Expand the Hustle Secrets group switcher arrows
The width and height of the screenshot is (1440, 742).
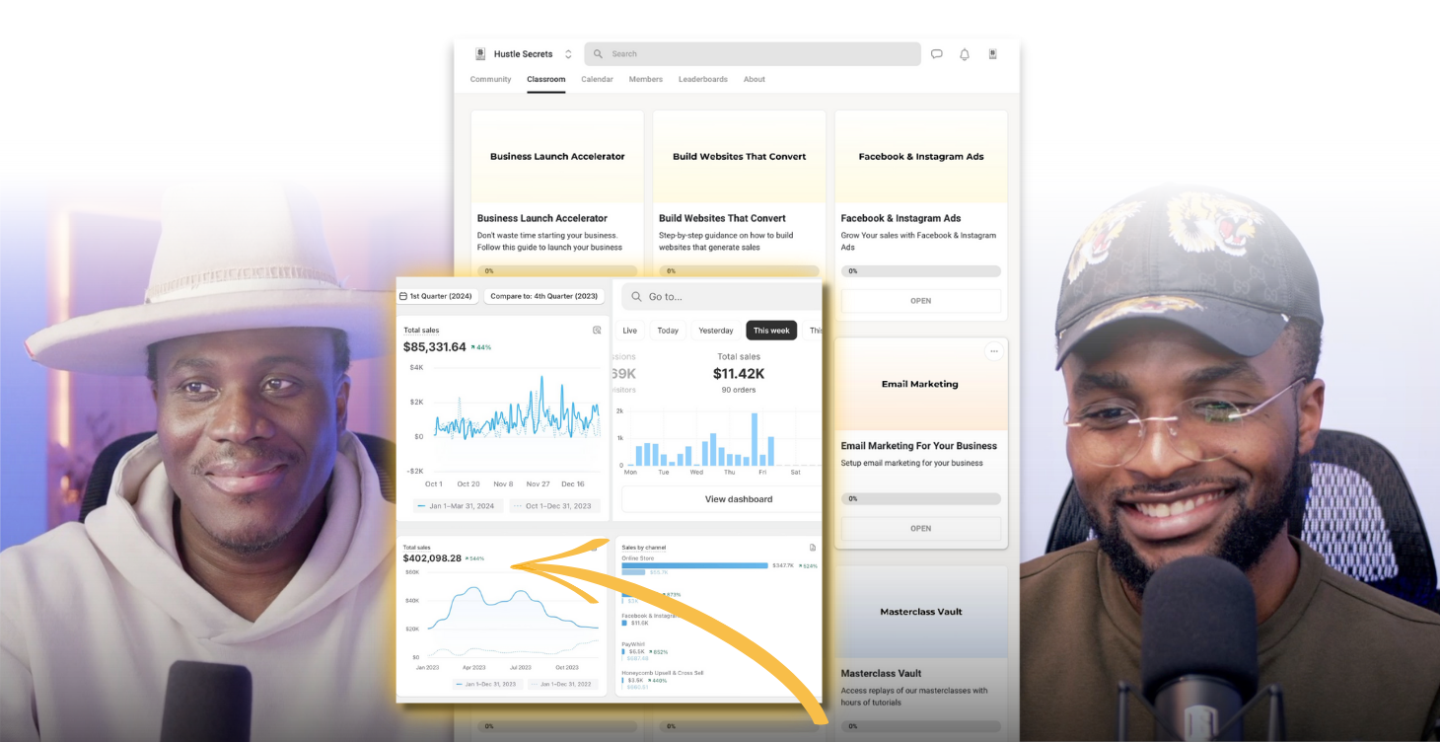pyautogui.click(x=568, y=54)
